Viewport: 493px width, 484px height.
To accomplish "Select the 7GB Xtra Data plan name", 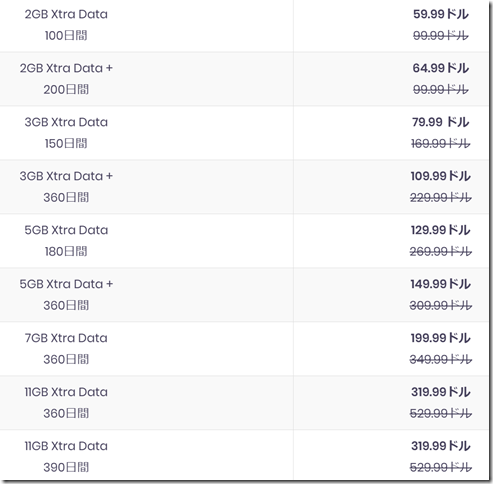I will tap(66, 338).
